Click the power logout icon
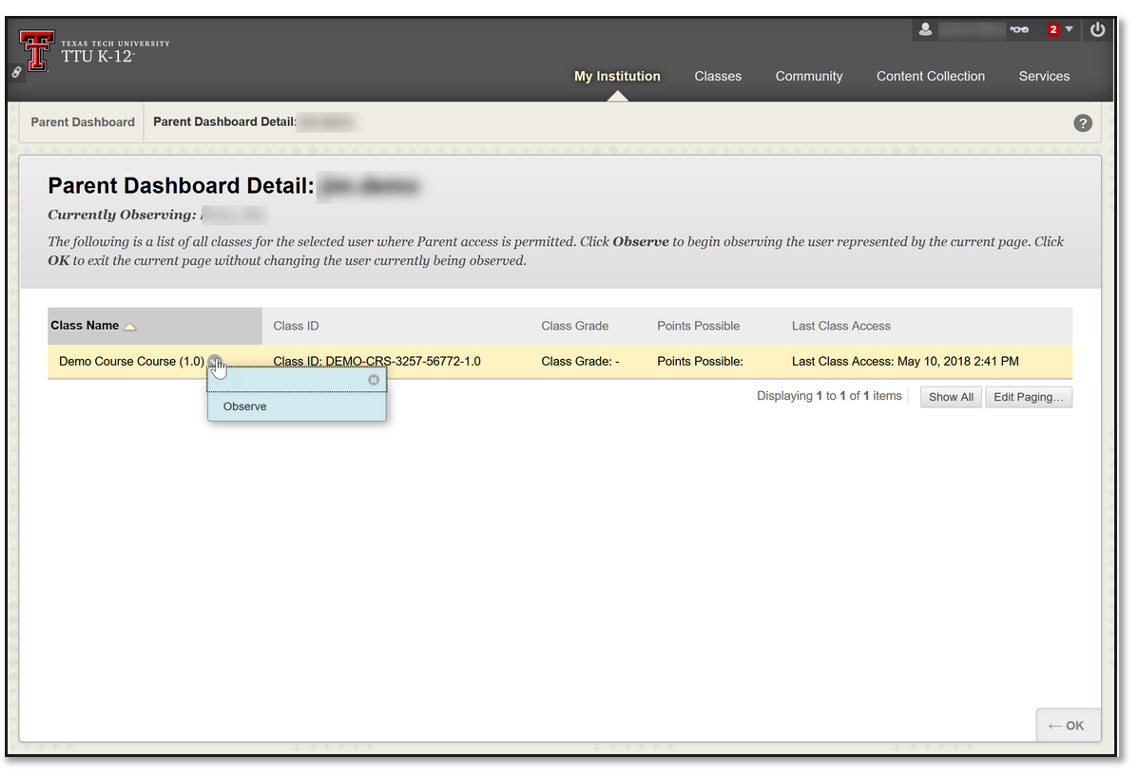This screenshot has width=1134, height=782. (1098, 30)
